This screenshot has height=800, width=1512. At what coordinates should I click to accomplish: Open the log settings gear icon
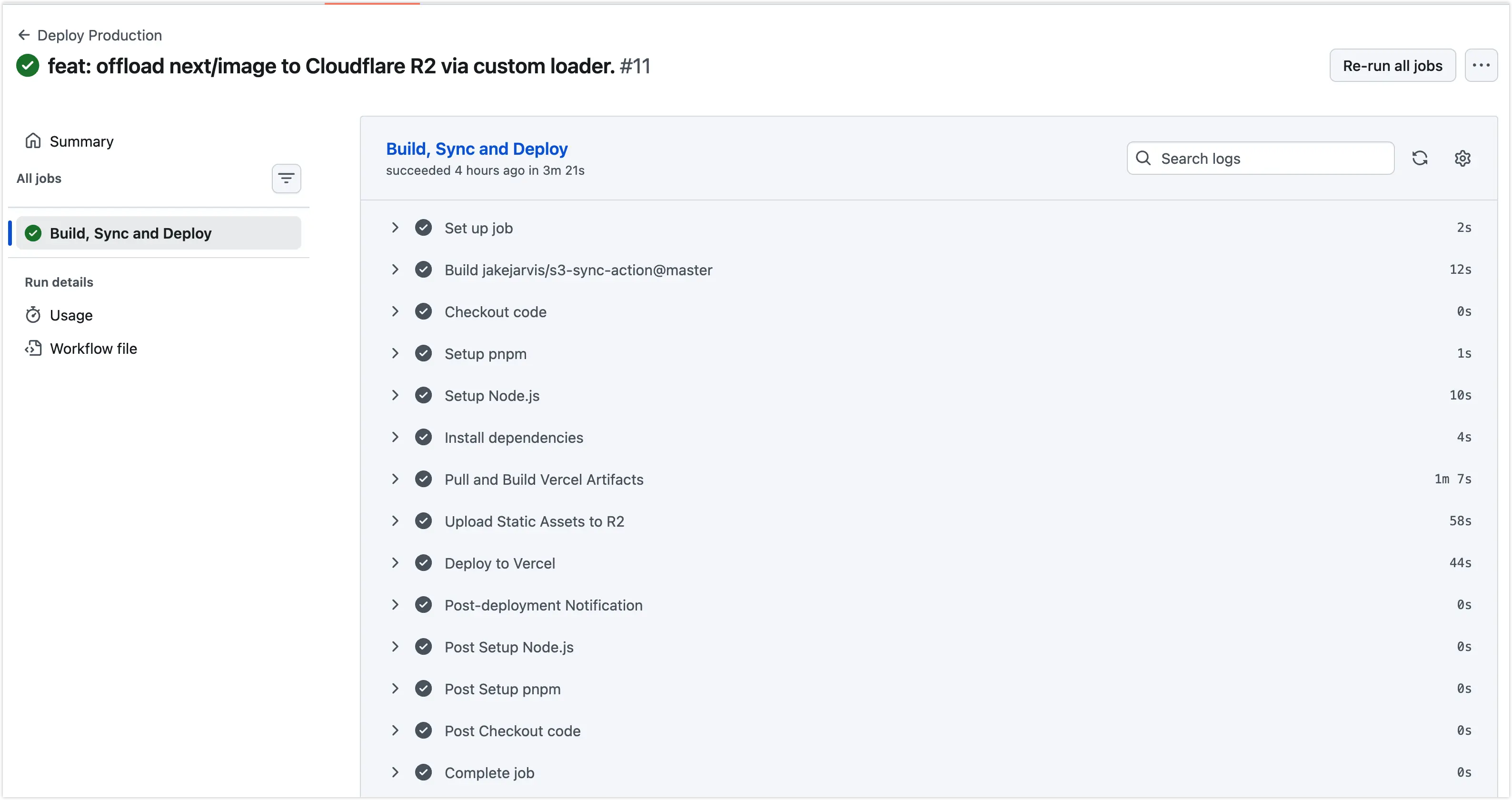click(x=1462, y=158)
